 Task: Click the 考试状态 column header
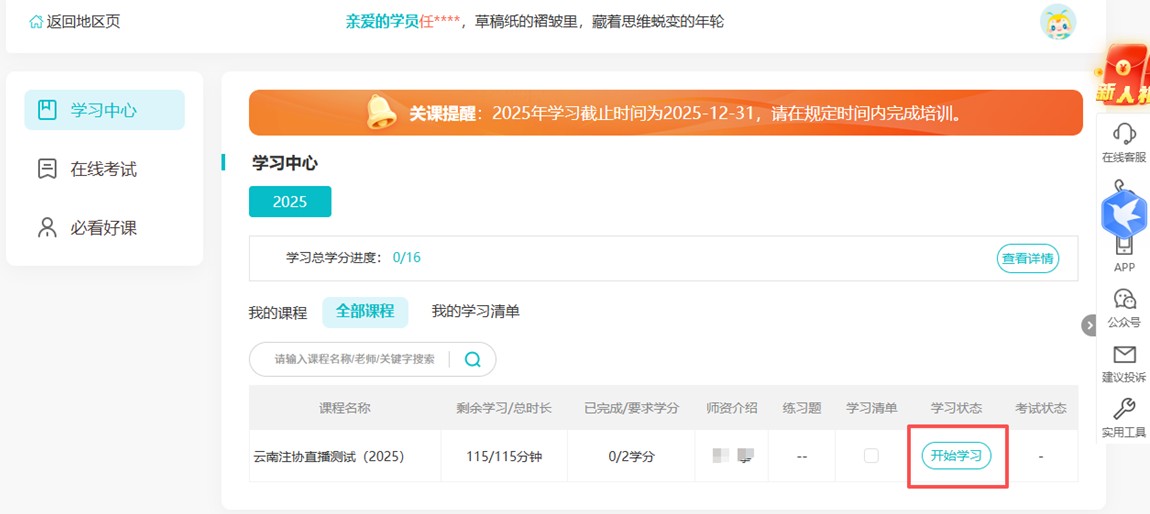(x=1041, y=408)
